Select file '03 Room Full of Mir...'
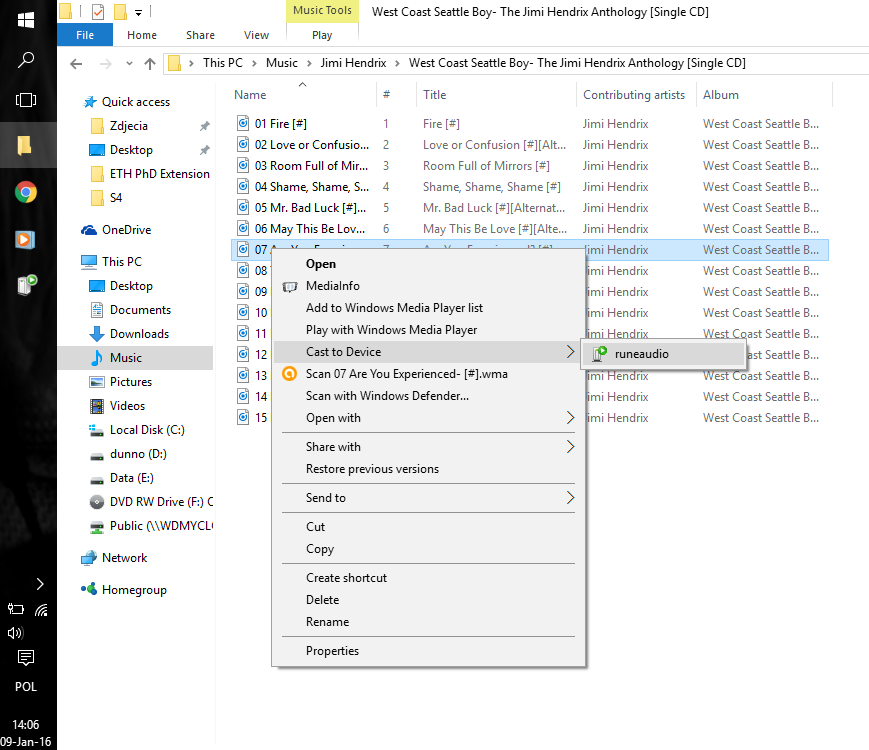This screenshot has height=750, width=869. (311, 166)
